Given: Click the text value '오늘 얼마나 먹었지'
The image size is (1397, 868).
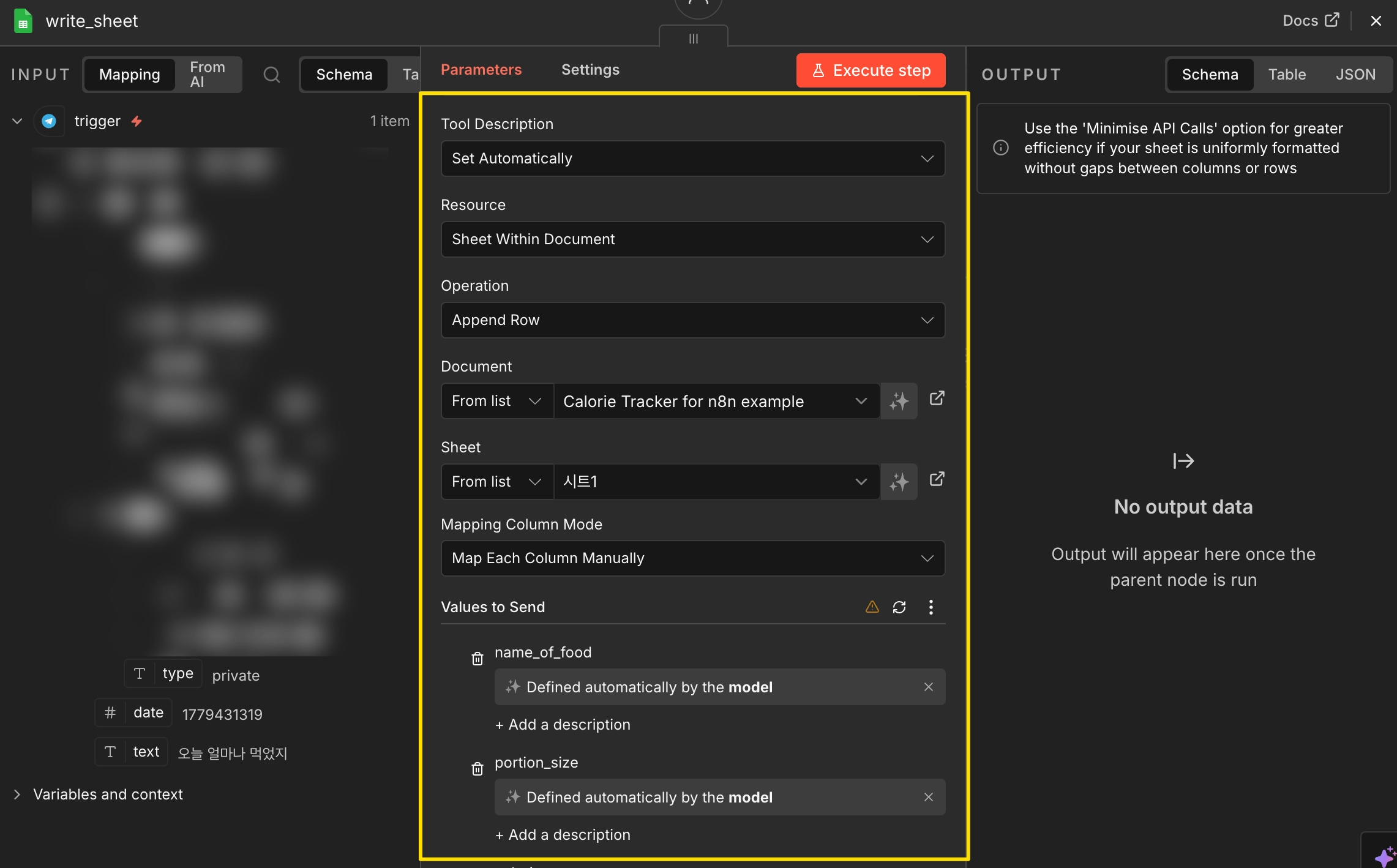Looking at the screenshot, I should tap(233, 754).
